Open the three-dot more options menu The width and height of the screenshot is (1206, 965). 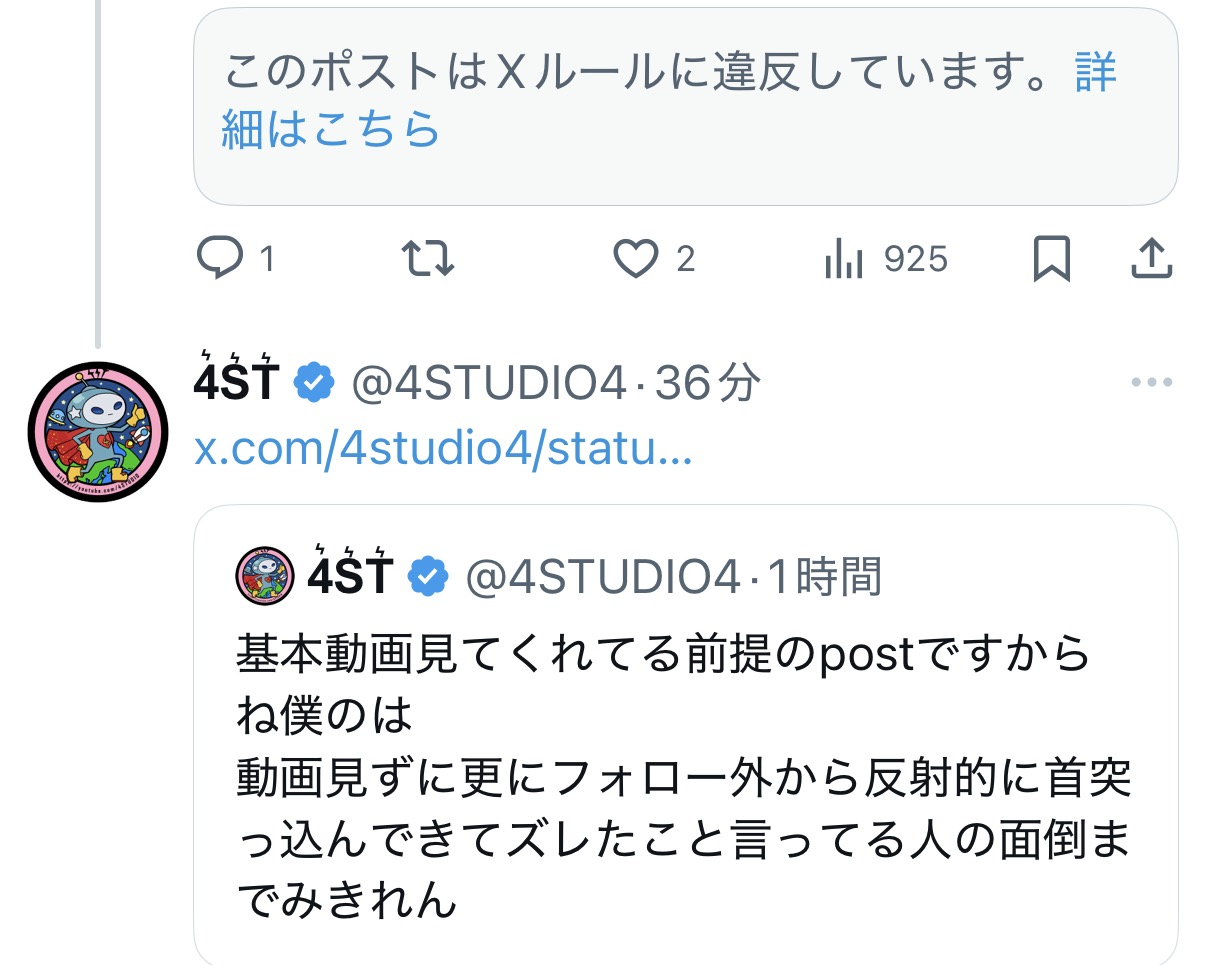pyautogui.click(x=1151, y=382)
